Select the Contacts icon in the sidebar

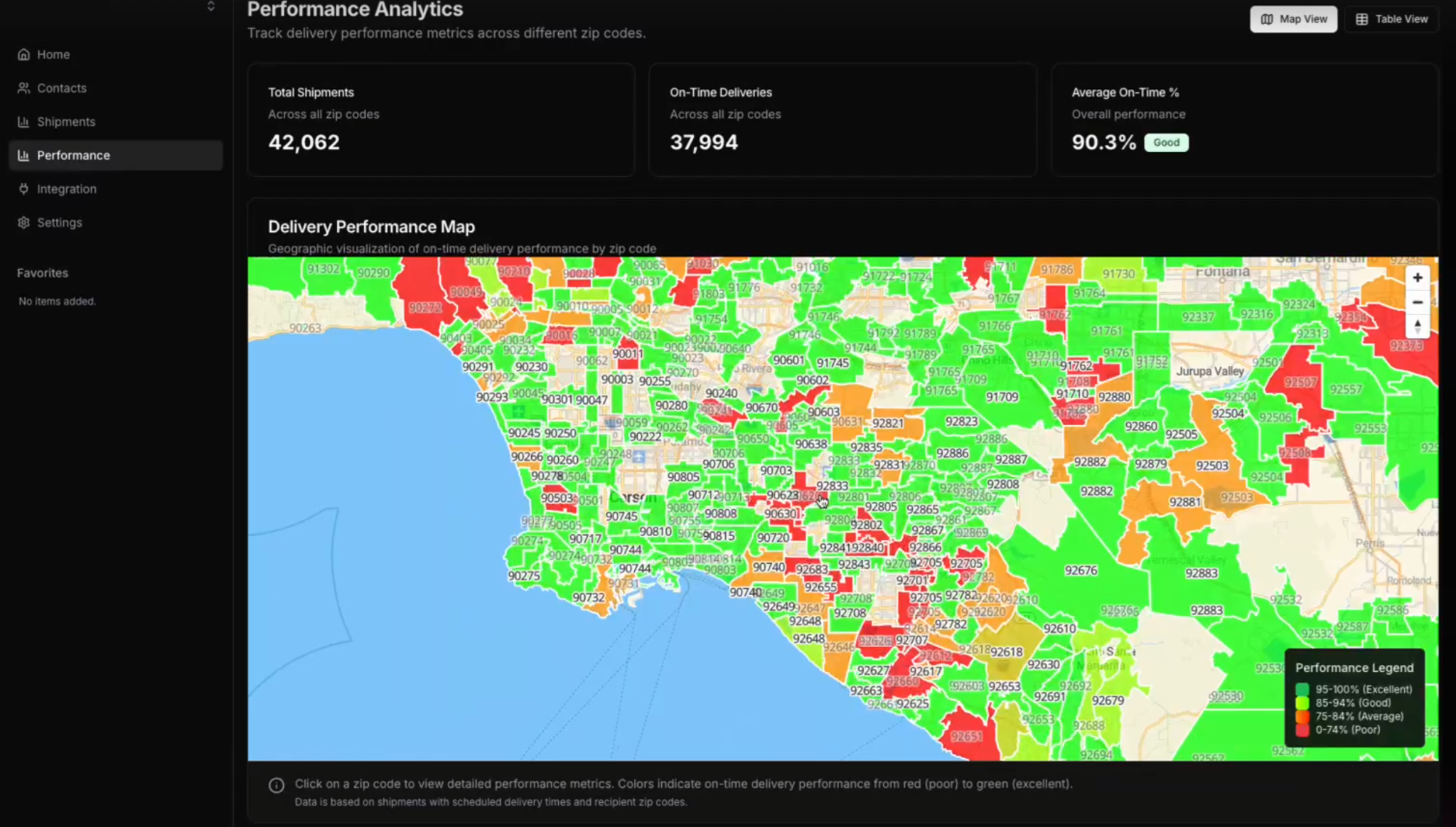(x=23, y=87)
